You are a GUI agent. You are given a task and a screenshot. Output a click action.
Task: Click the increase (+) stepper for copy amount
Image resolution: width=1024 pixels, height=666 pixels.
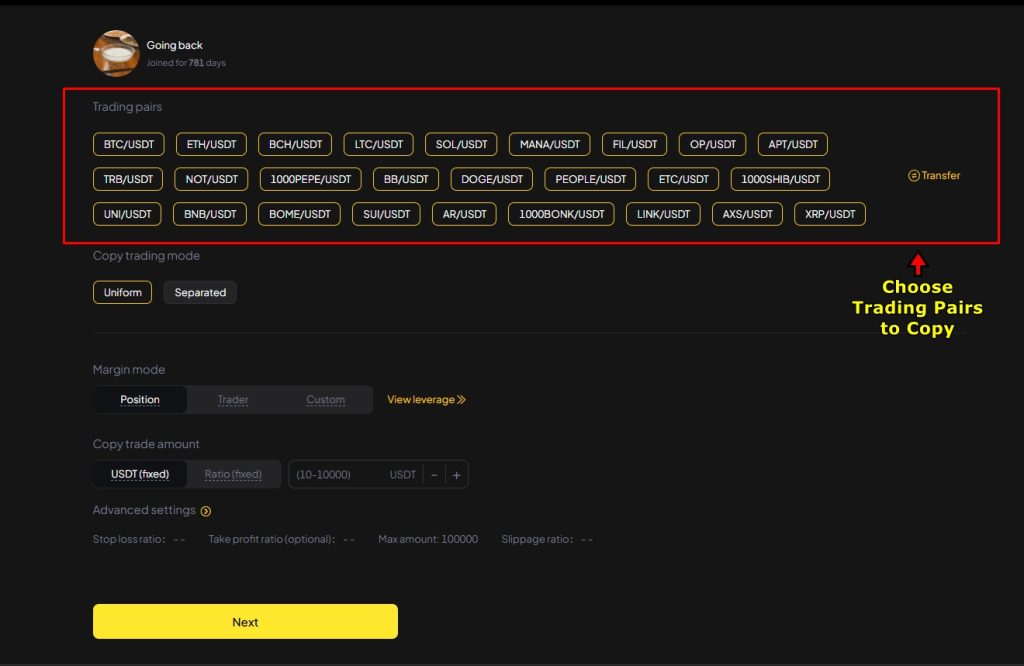[x=456, y=474]
